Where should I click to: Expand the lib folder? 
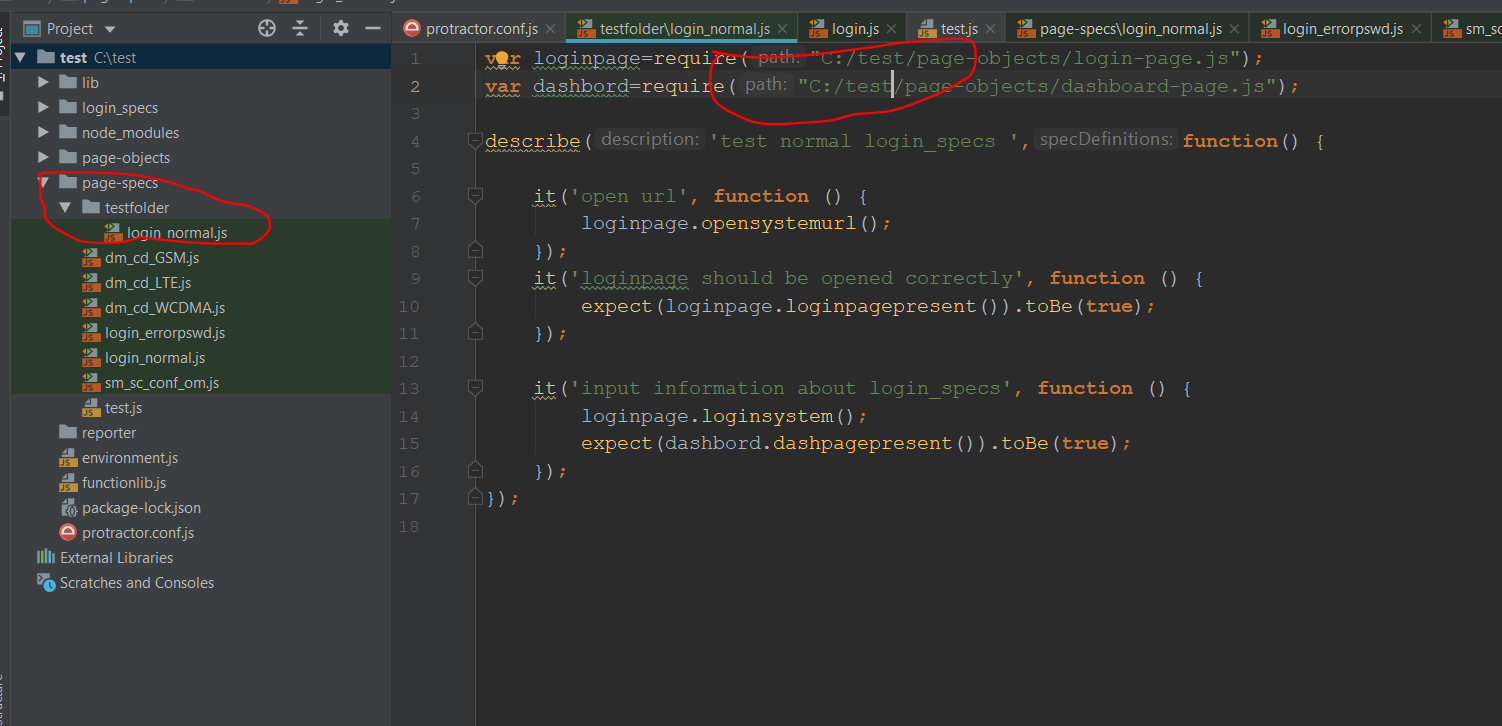click(44, 82)
